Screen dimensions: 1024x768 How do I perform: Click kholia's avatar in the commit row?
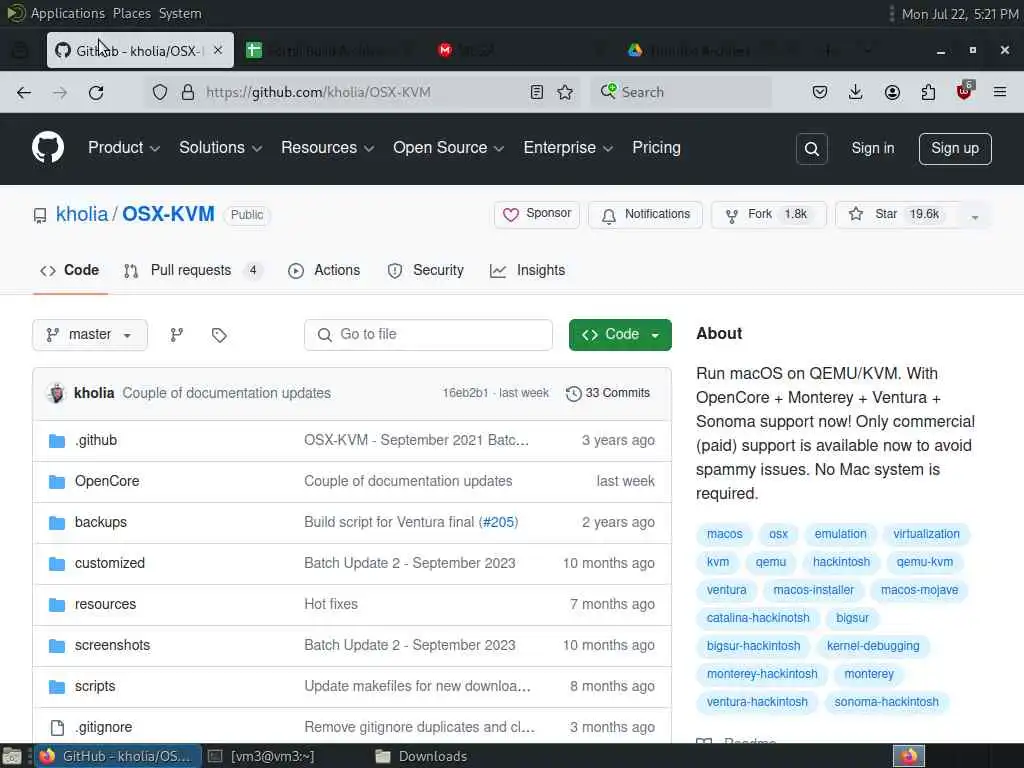(x=57, y=393)
